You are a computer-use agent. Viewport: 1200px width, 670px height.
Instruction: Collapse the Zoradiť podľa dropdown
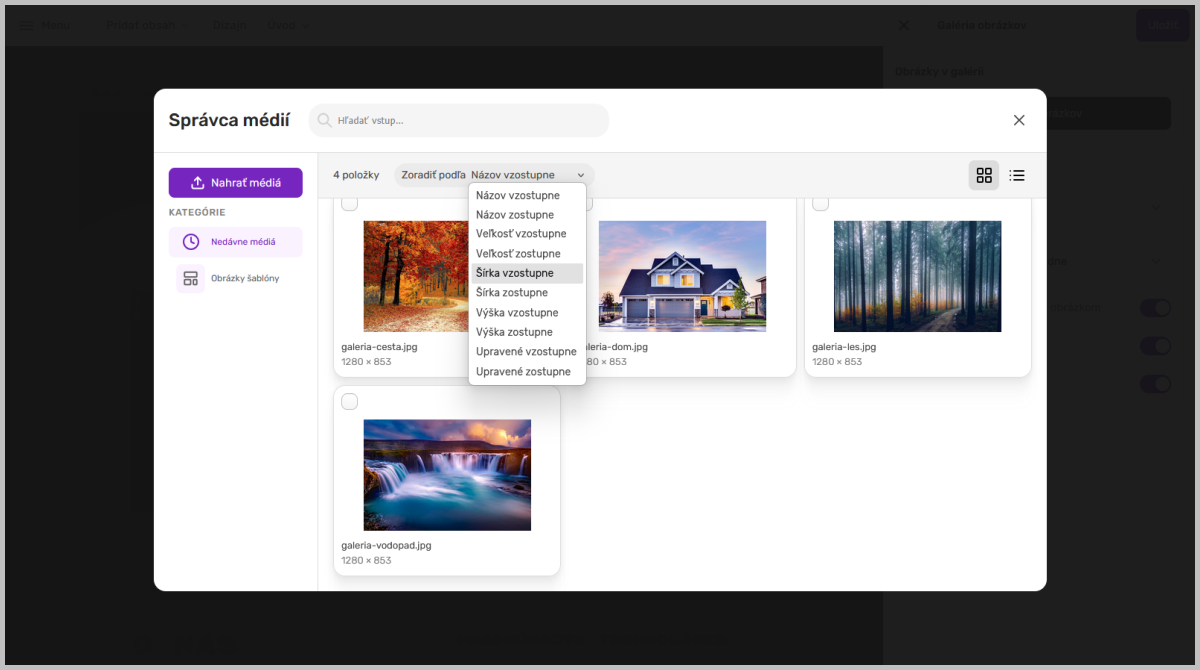[494, 175]
